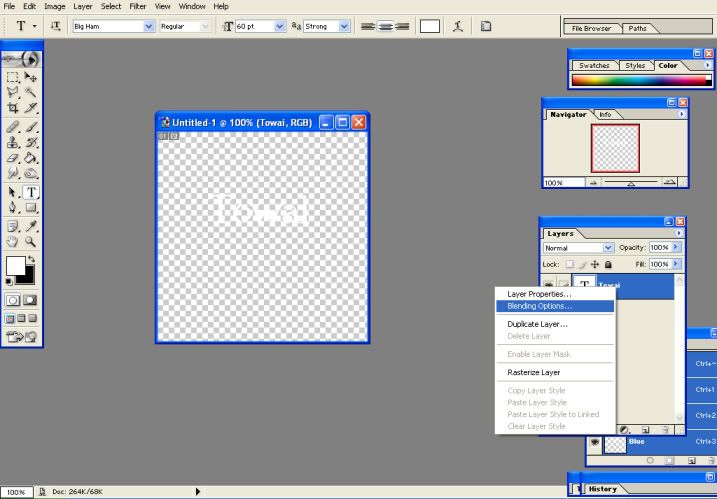Open the Layer menu in menu bar
This screenshot has height=499, width=717.
[83, 6]
